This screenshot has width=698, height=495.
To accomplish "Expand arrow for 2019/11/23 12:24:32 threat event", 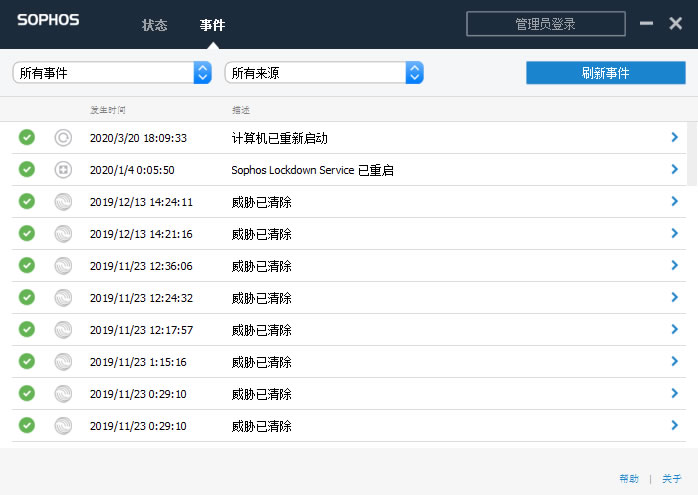I will (x=675, y=298).
